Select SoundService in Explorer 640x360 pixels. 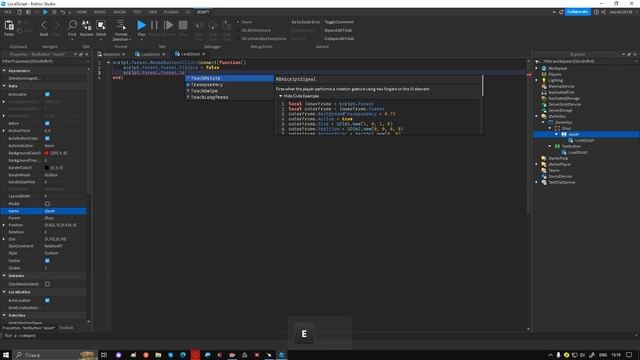(560, 176)
